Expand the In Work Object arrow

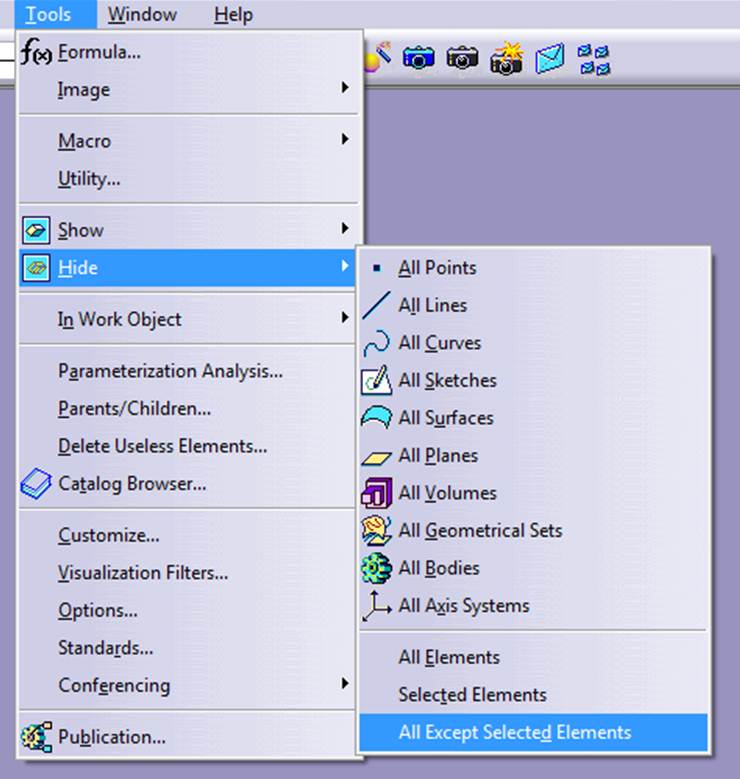tap(345, 318)
